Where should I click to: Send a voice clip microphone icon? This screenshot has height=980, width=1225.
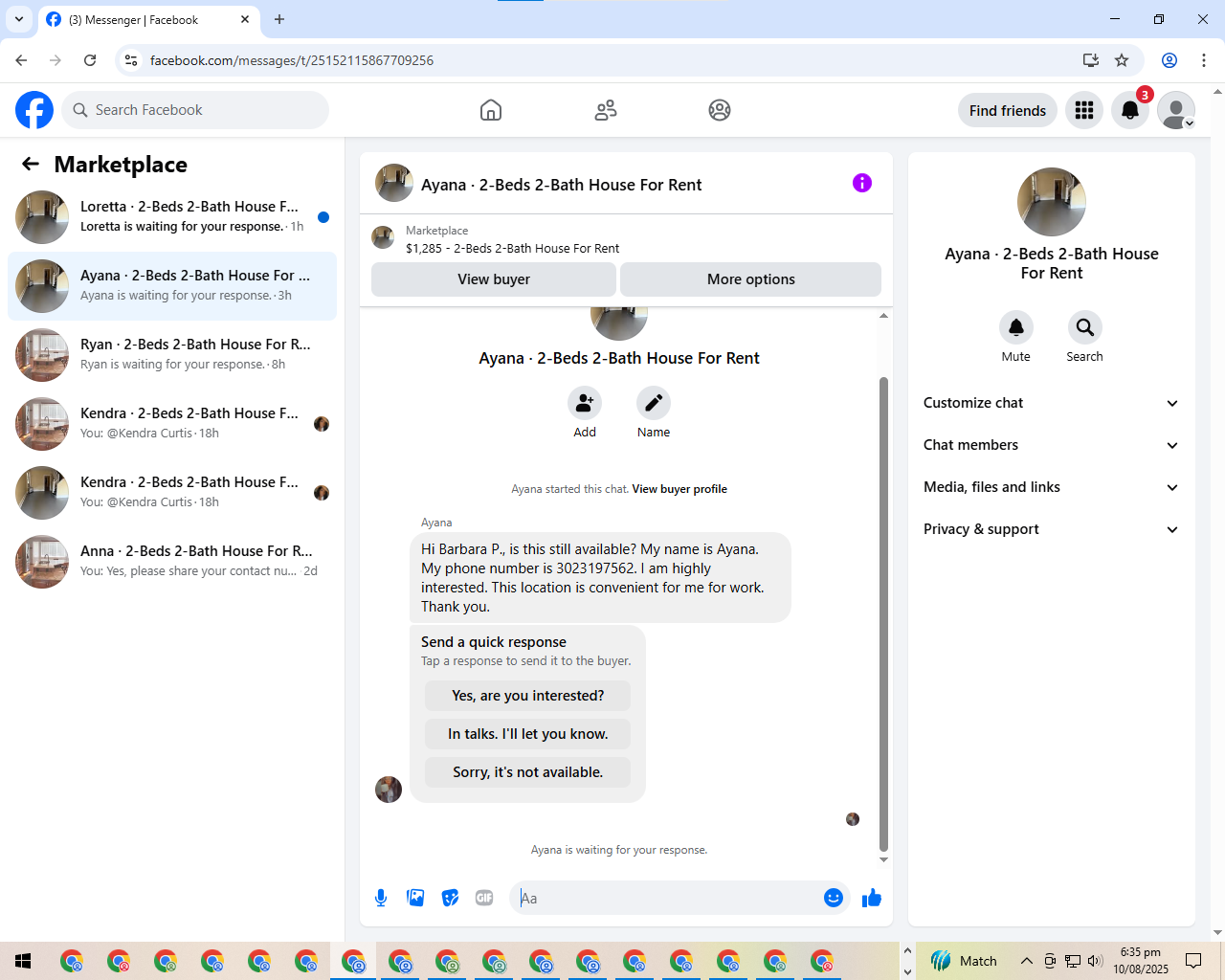(381, 898)
